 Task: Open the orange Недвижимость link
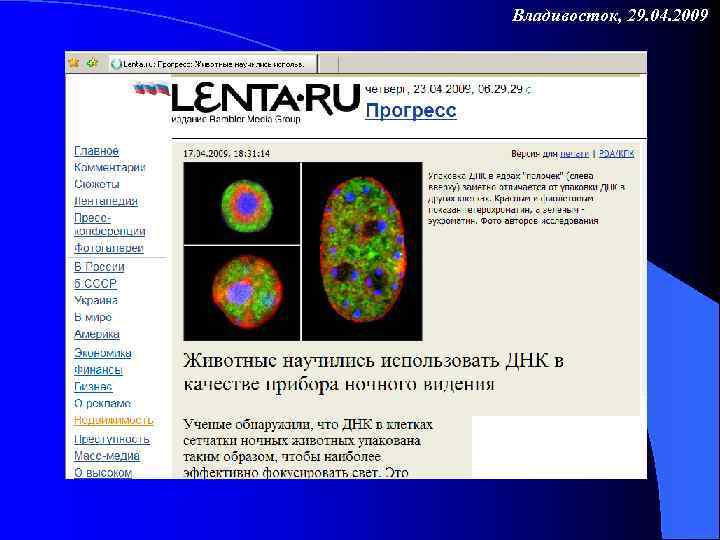coord(113,420)
